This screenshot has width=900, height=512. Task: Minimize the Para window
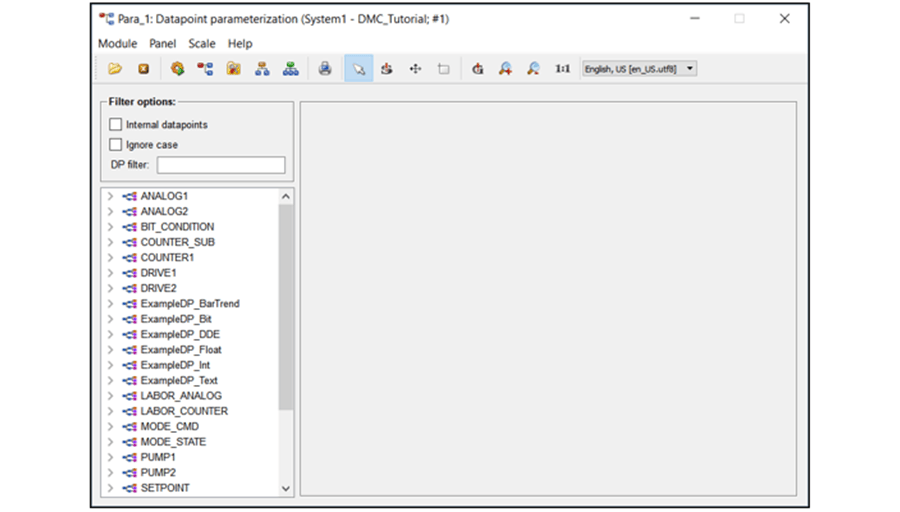[x=695, y=18]
